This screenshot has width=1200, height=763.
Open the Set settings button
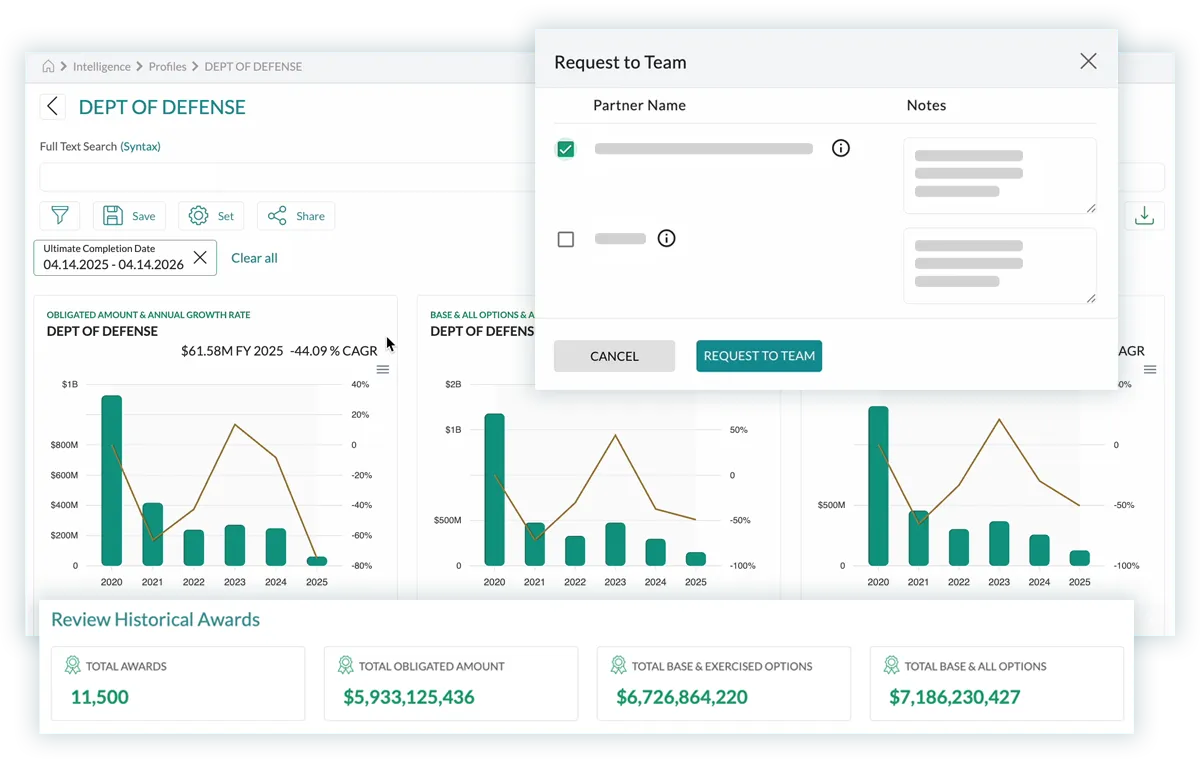pos(211,216)
